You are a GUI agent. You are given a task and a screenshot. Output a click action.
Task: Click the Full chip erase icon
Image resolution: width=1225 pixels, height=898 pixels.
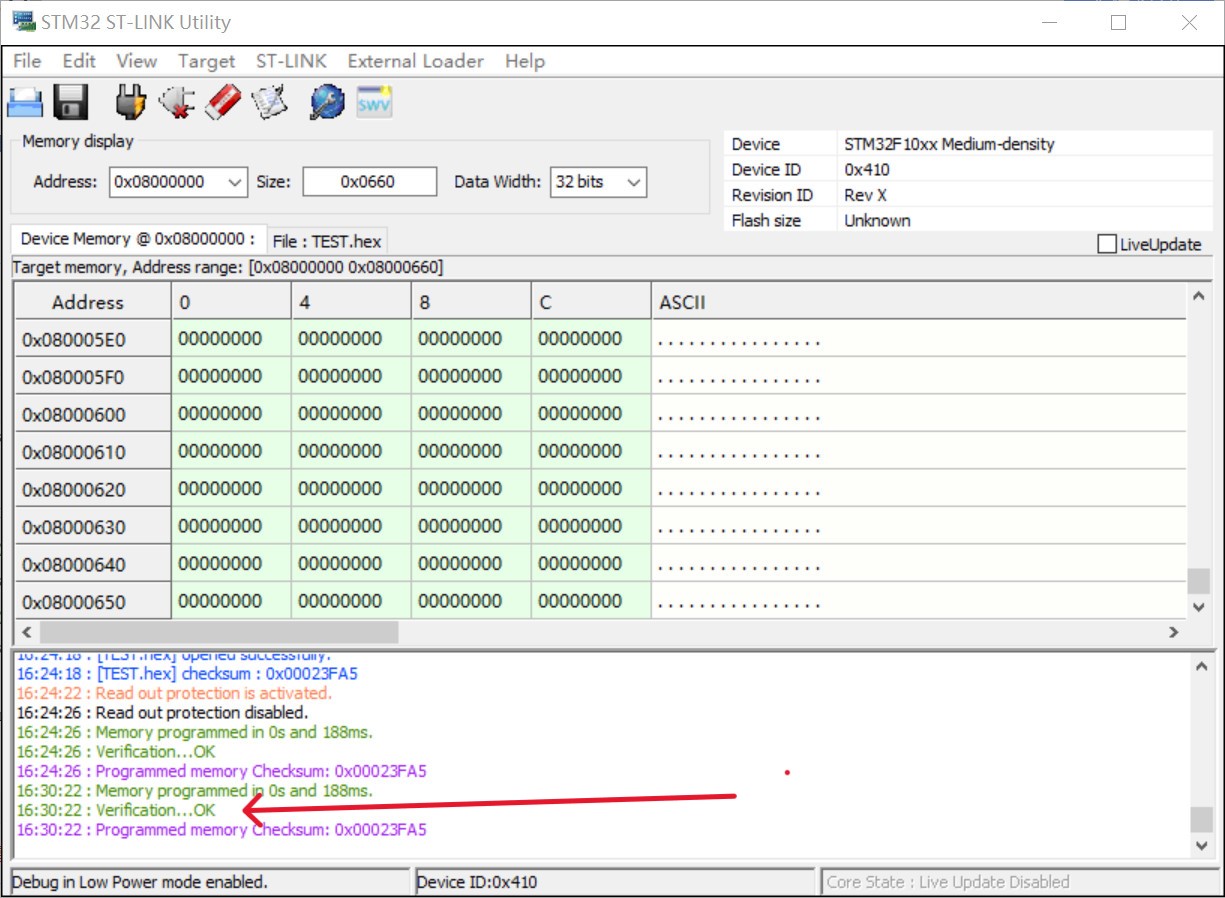[x=223, y=101]
